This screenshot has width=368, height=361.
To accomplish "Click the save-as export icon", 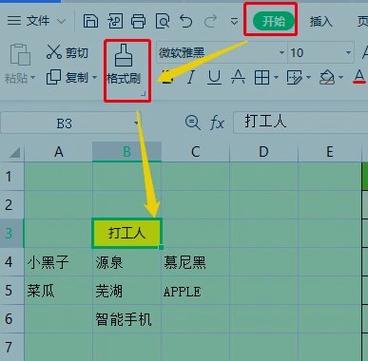I will pos(115,22).
